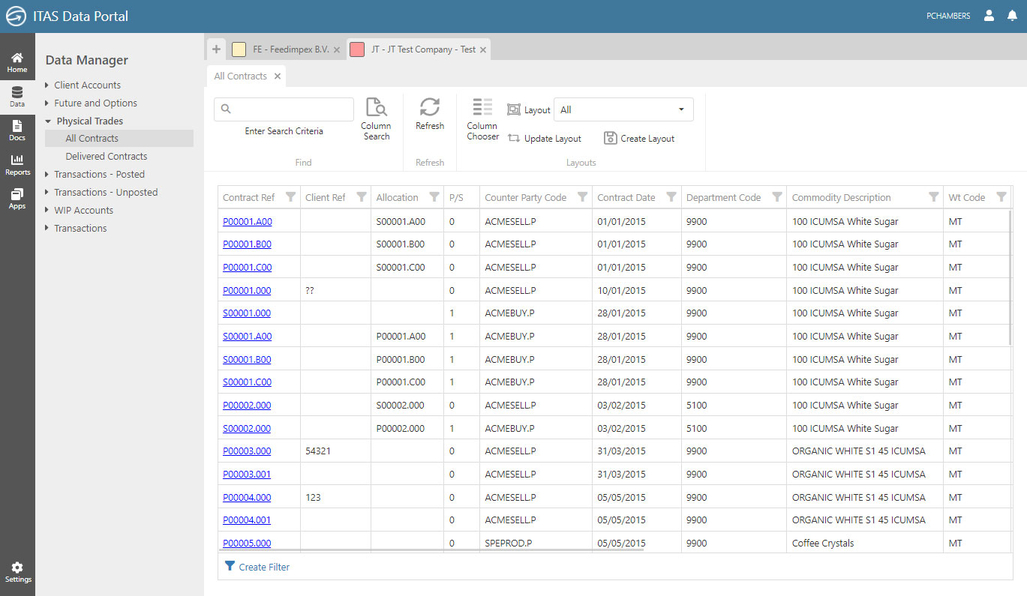Open the user profile icon
The width and height of the screenshot is (1027, 596).
coord(989,16)
